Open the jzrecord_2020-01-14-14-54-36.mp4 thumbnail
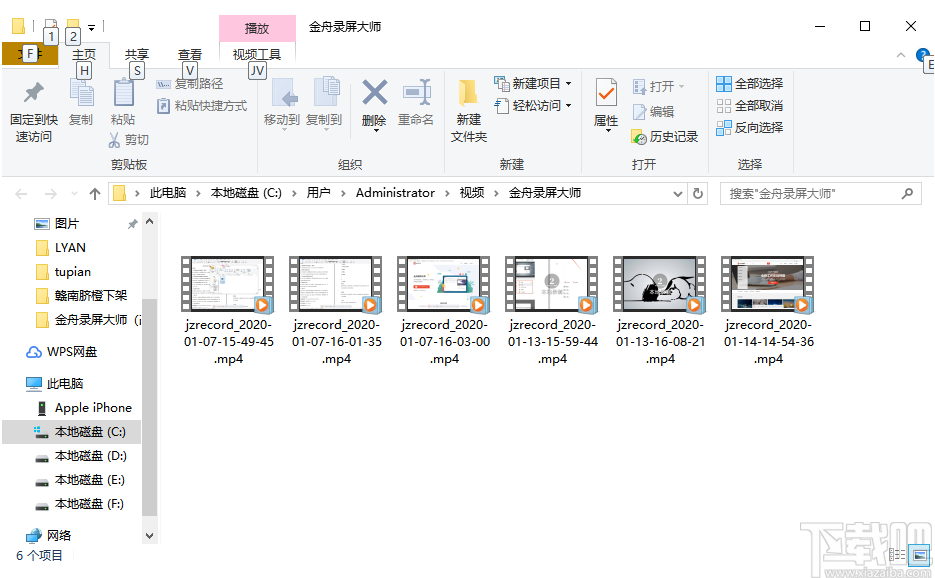The height and width of the screenshot is (578, 935). 767,283
